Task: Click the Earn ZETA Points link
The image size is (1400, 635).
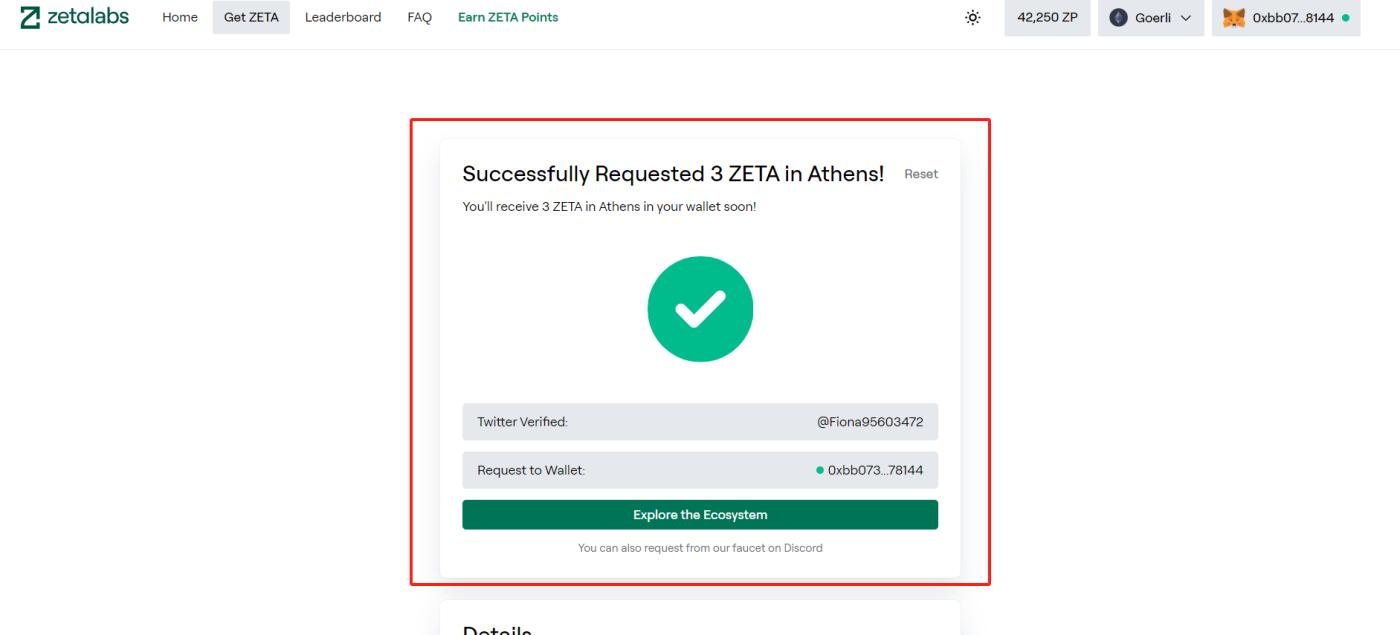Action: click(508, 17)
